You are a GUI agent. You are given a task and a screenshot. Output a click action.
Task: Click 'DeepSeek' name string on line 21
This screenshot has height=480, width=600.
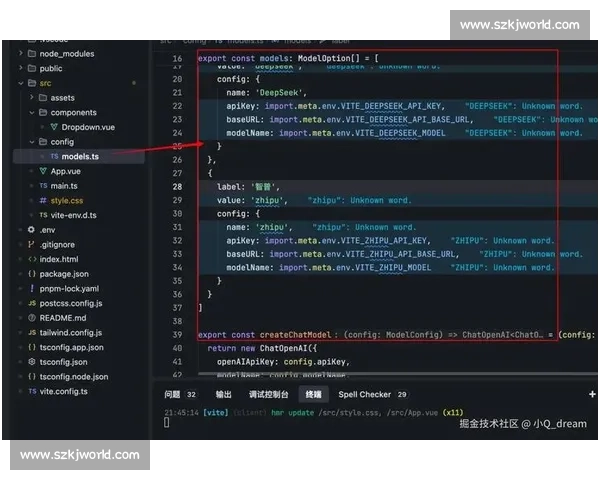tap(279, 93)
